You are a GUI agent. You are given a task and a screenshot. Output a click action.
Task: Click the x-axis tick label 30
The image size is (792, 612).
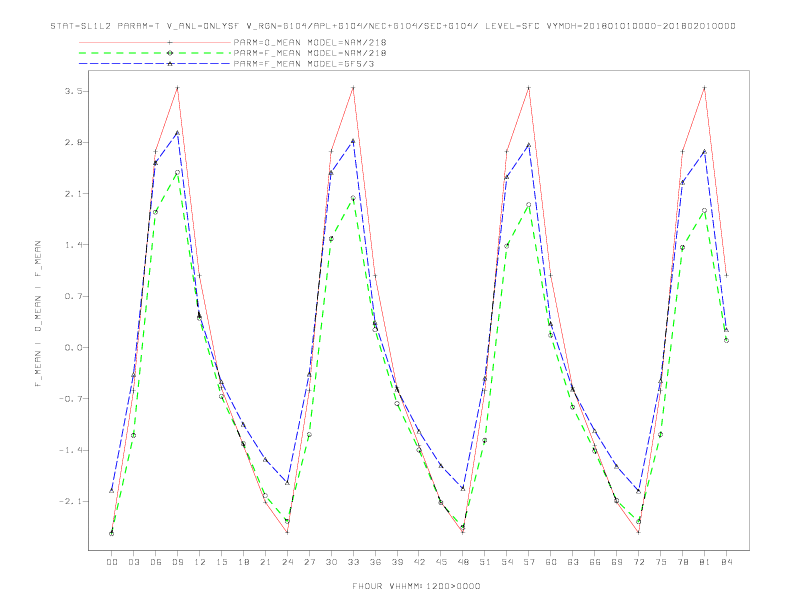click(x=331, y=562)
